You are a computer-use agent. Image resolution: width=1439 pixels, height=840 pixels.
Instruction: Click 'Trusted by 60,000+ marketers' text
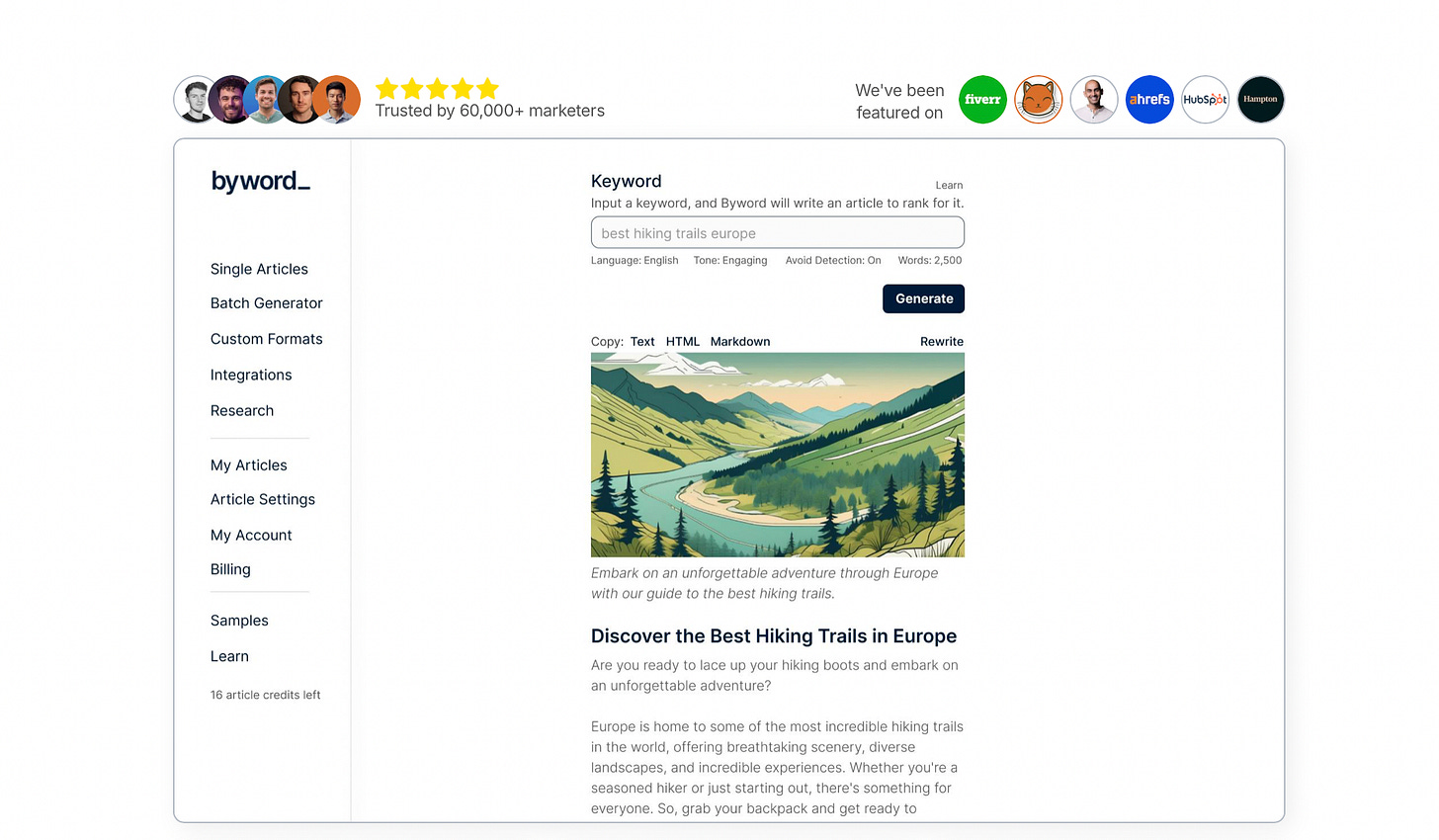[490, 111]
